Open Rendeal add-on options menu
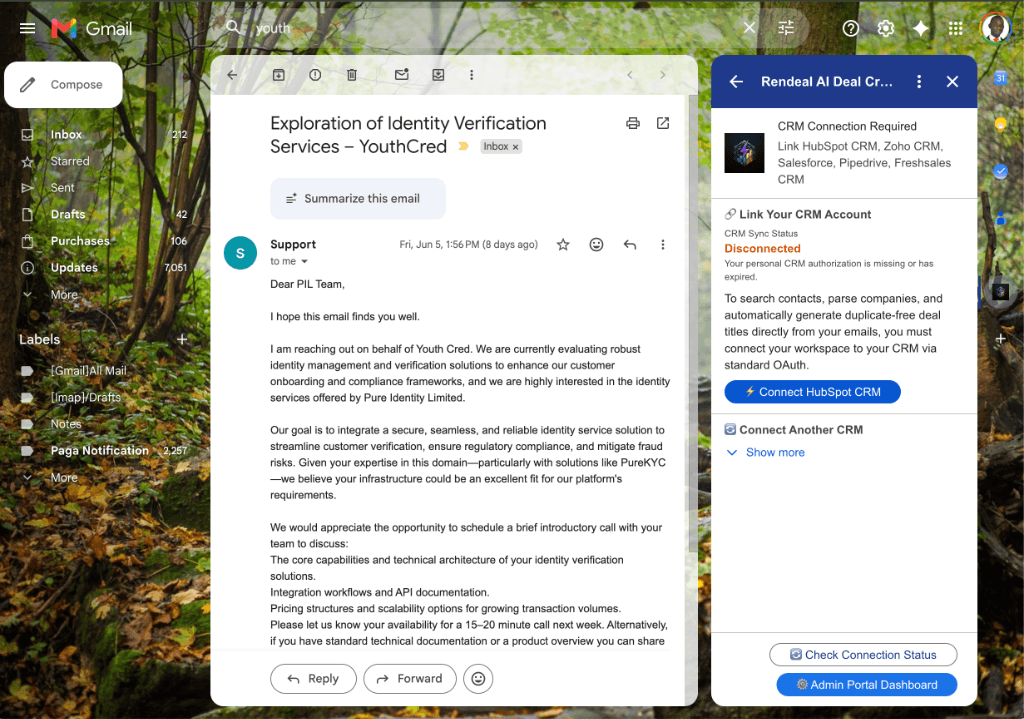Image resolution: width=1024 pixels, height=719 pixels. [919, 82]
